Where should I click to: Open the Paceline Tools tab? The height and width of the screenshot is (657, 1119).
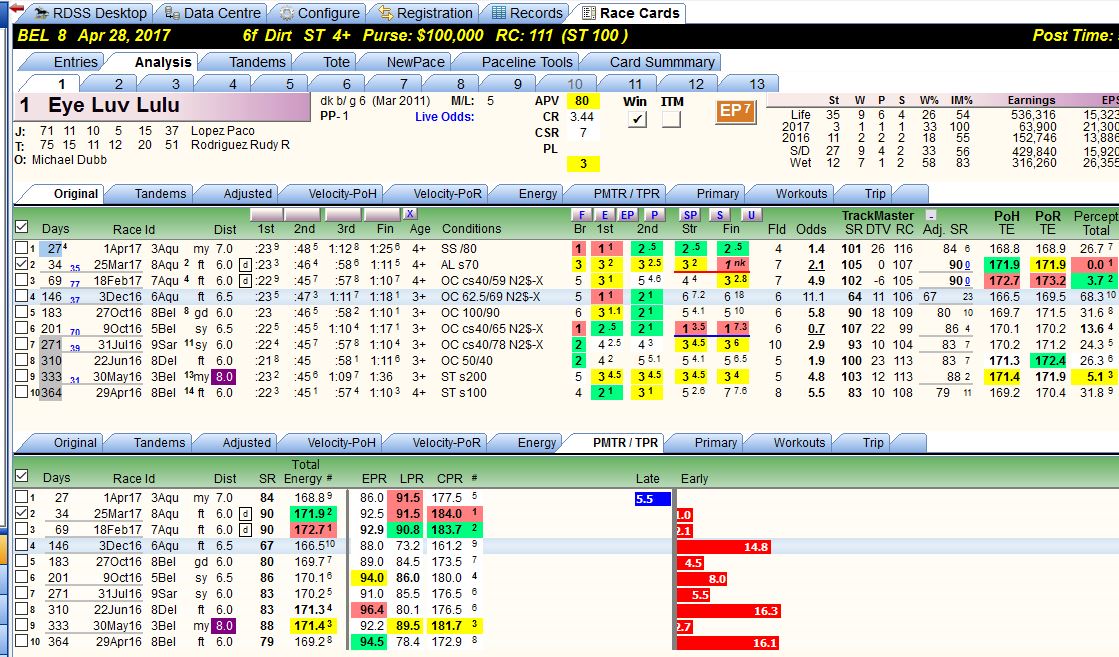click(527, 62)
